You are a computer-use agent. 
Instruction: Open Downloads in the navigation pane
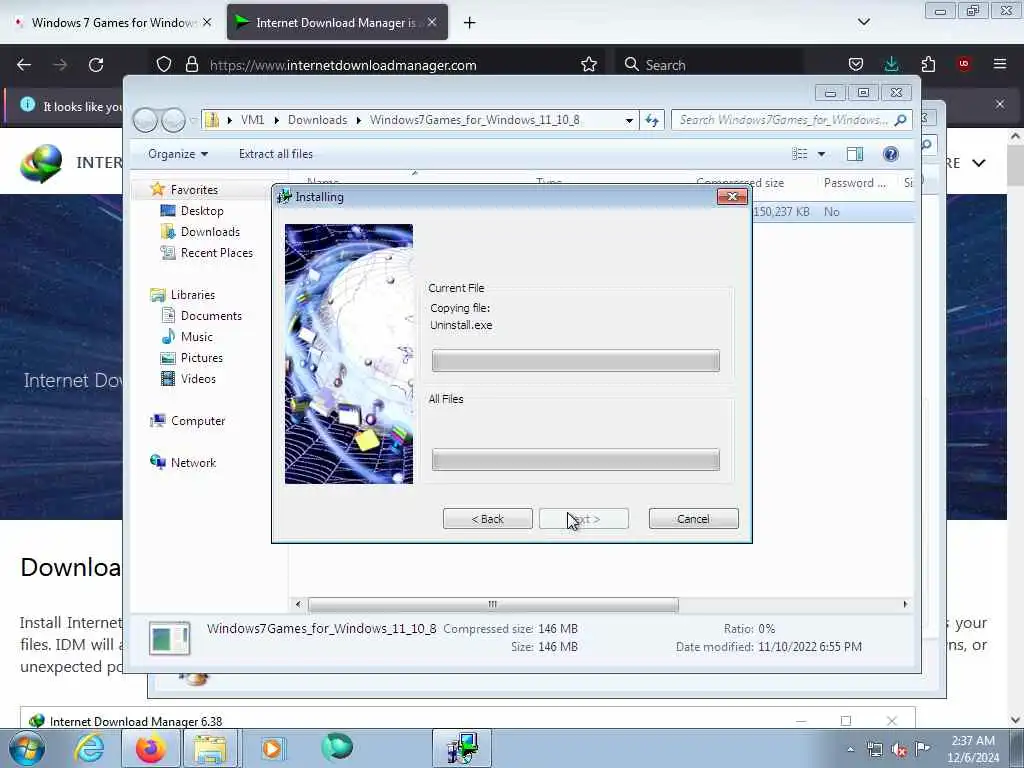(210, 232)
